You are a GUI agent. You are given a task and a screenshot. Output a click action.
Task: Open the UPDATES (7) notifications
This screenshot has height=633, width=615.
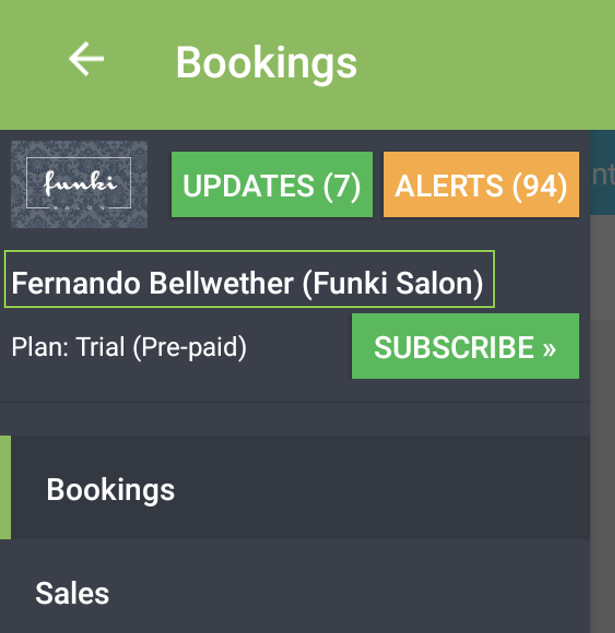272,185
